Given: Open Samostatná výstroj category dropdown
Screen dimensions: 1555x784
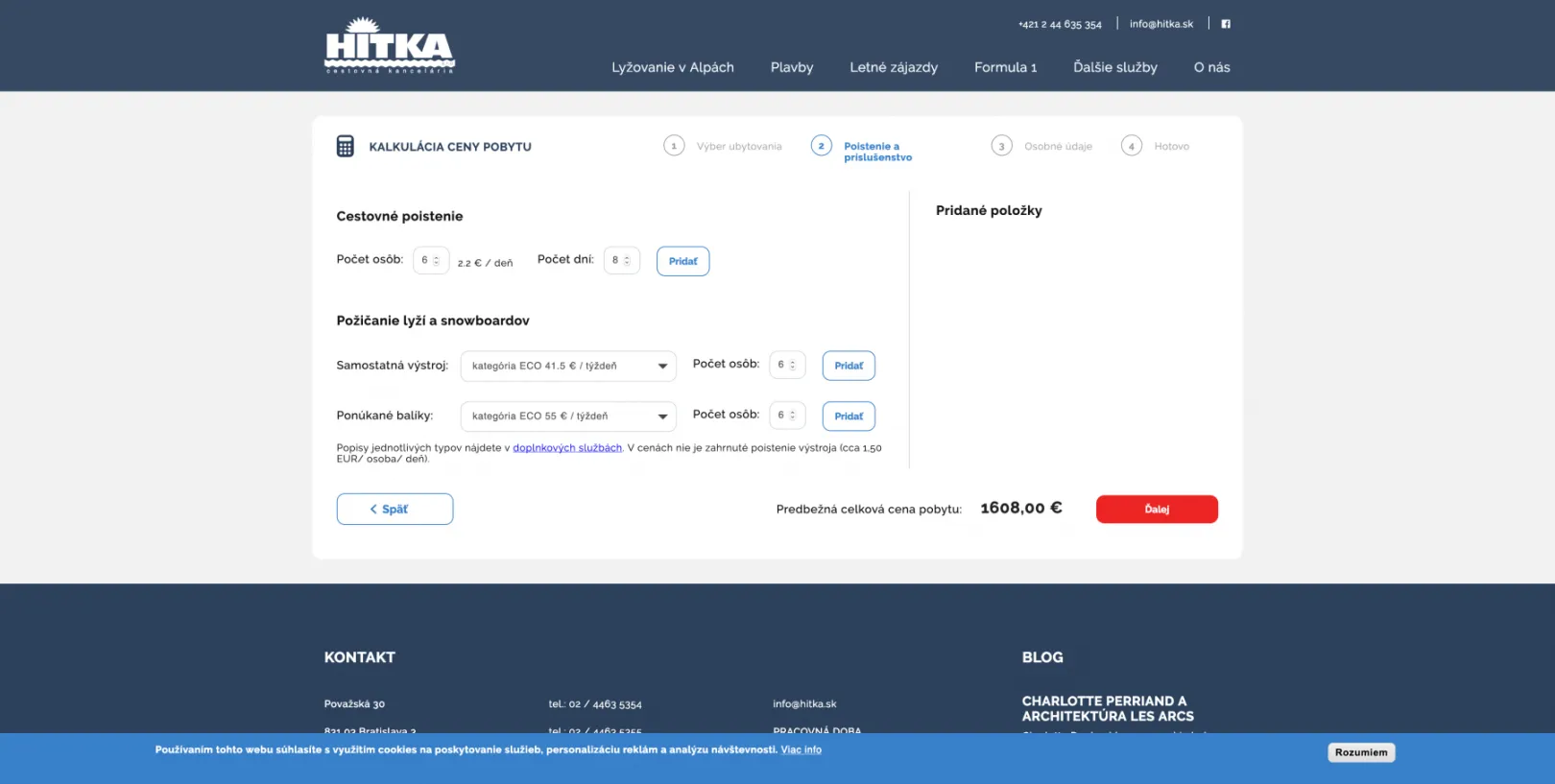Looking at the screenshot, I should click(x=568, y=366).
